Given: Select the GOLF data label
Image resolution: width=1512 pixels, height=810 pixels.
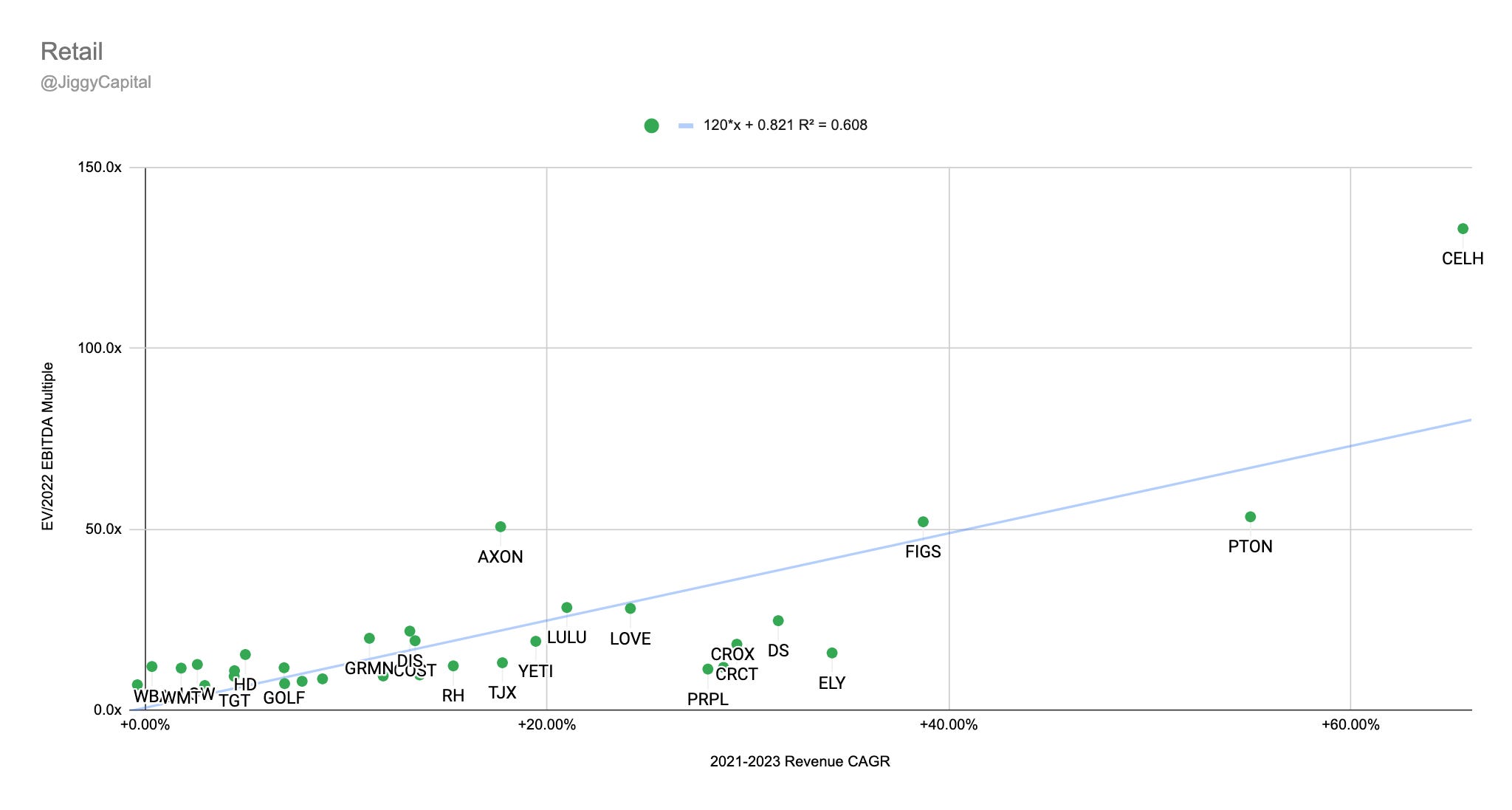Looking at the screenshot, I should point(284,699).
